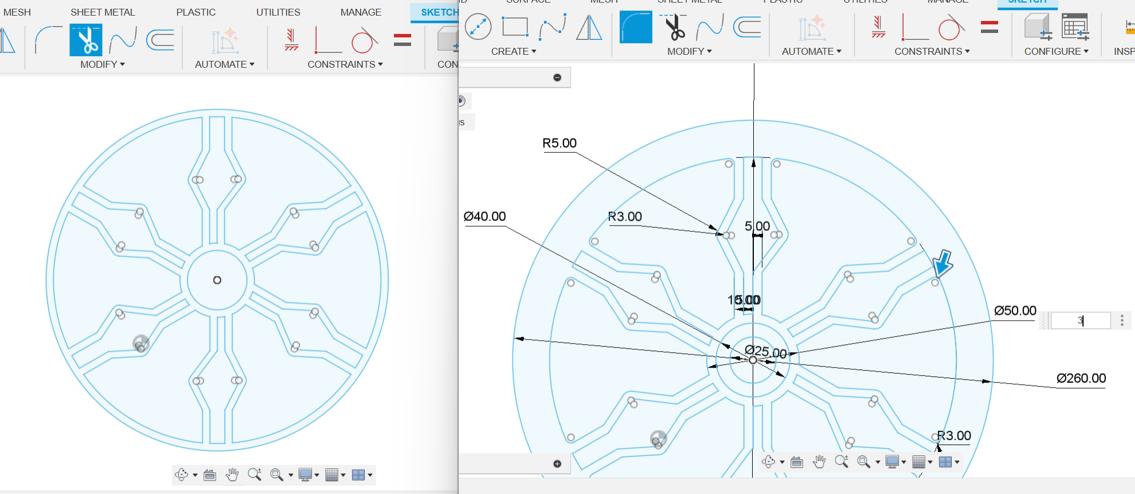The width and height of the screenshot is (1135, 494).
Task: Open Display Settings in left navigation bar
Action: click(308, 475)
